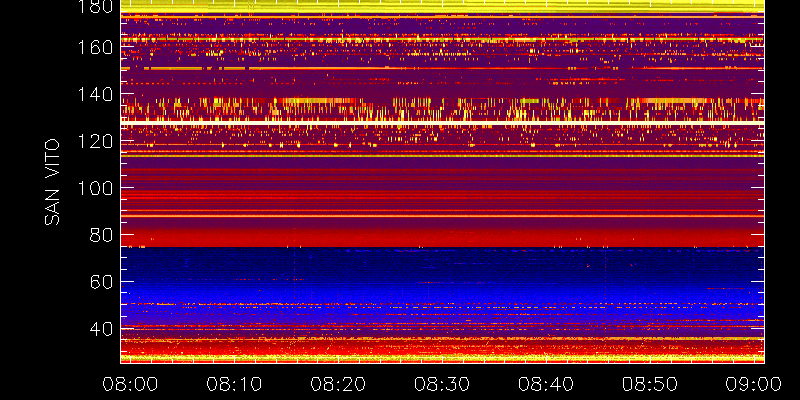800x400 pixels.
Task: Click the 100 frequency axis label
Action: pos(95,188)
